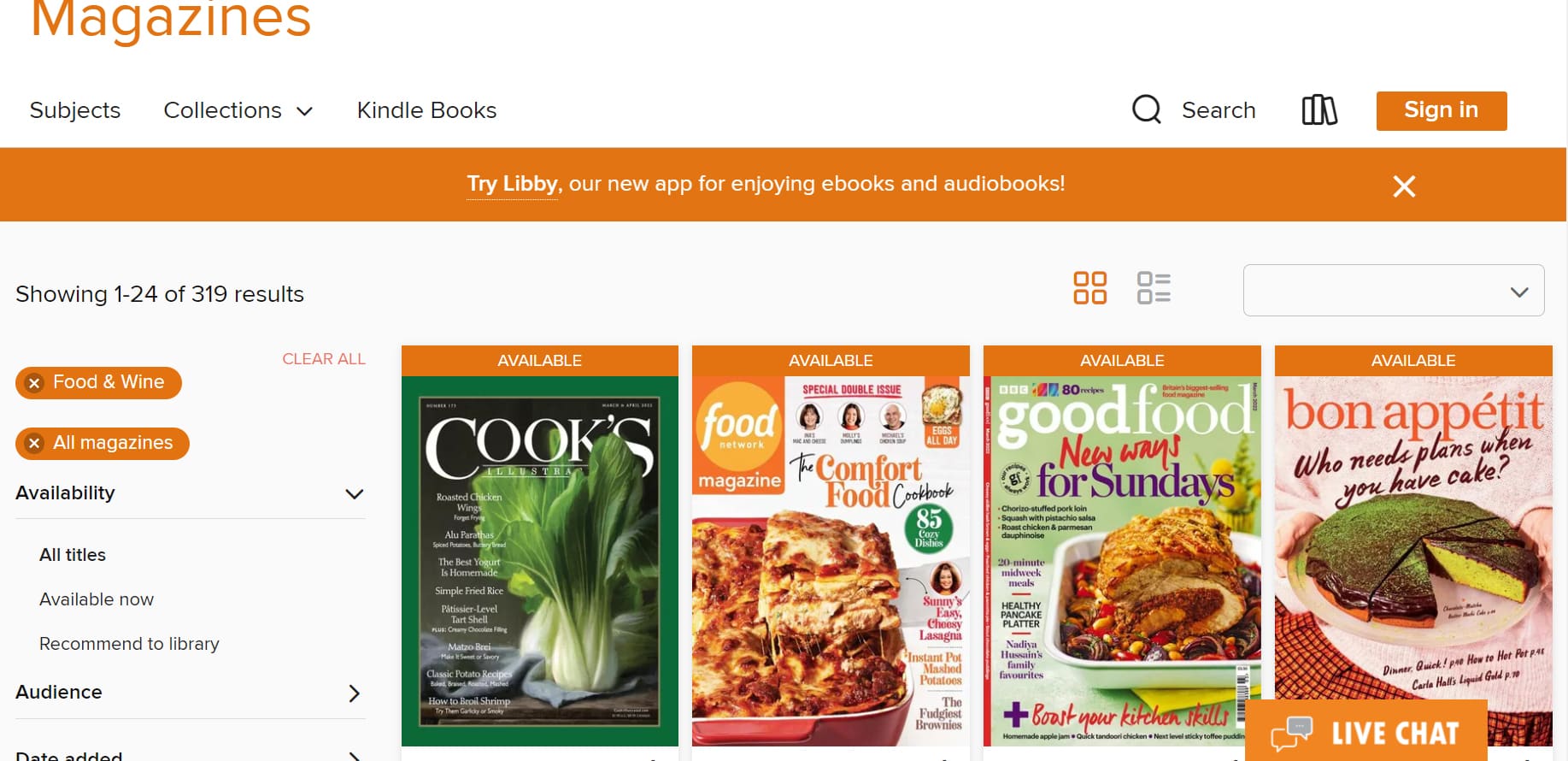This screenshot has width=1568, height=761.
Task: Open Kindle Books in navigation
Action: pyautogui.click(x=426, y=110)
